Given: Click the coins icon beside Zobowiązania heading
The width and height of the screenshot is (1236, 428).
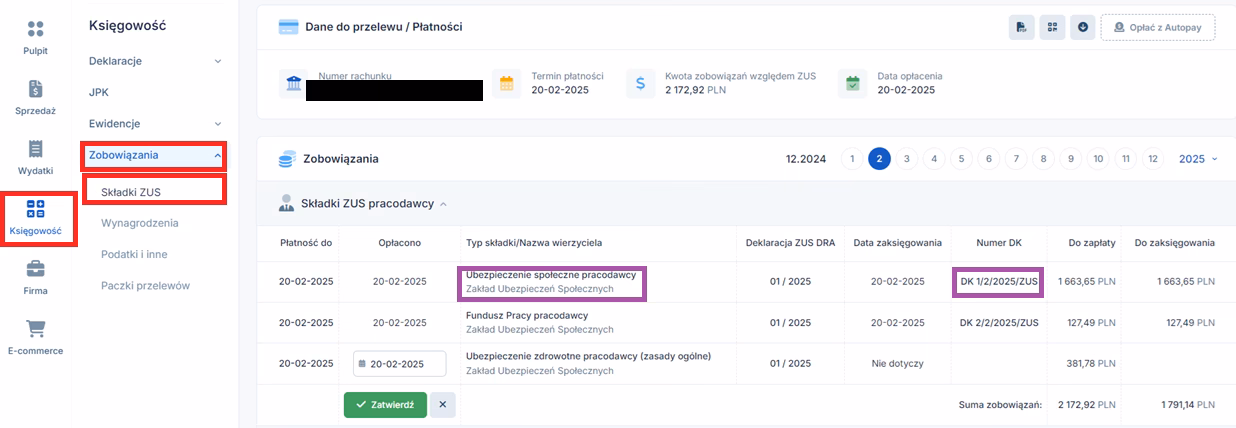Looking at the screenshot, I should 288,159.
